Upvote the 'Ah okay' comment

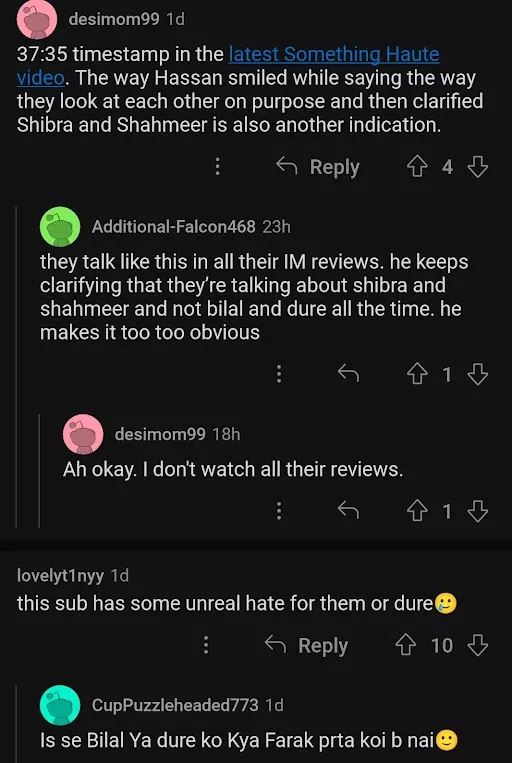[x=417, y=511]
